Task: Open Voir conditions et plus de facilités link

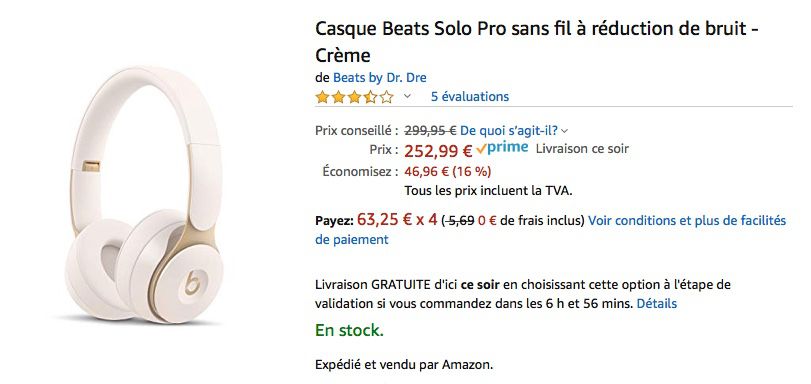Action: coord(687,221)
